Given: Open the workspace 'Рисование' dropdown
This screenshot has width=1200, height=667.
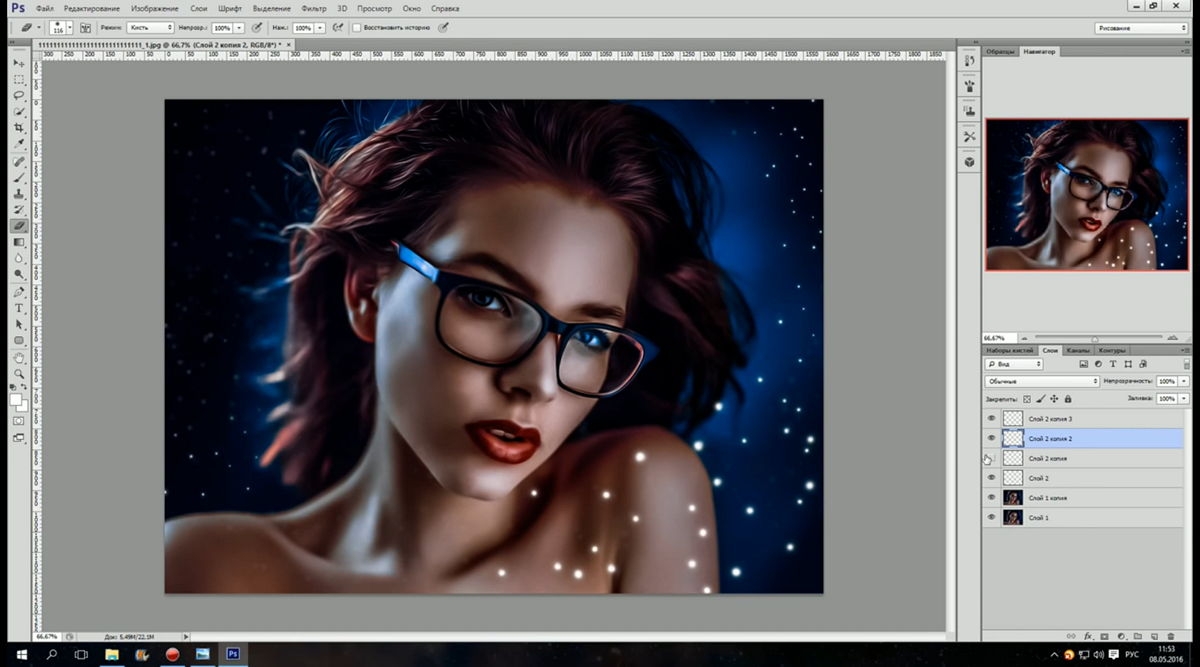Looking at the screenshot, I should click(1140, 28).
